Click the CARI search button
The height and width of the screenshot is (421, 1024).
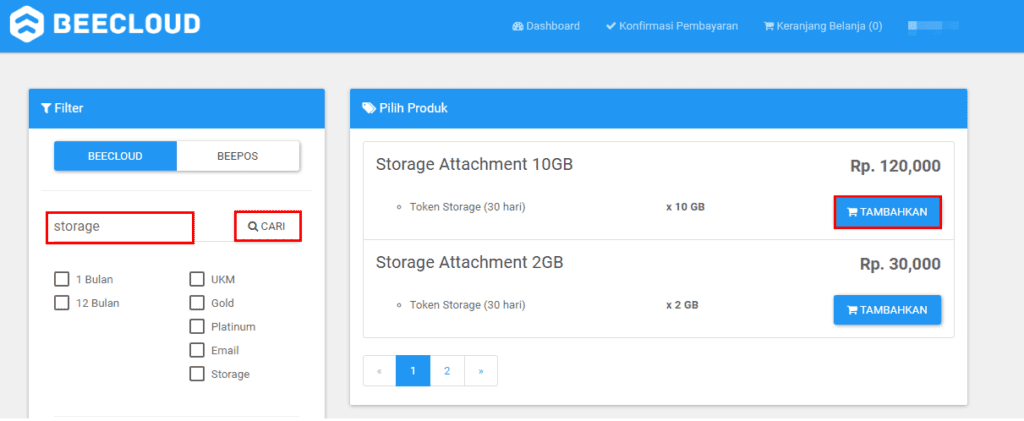point(268,226)
